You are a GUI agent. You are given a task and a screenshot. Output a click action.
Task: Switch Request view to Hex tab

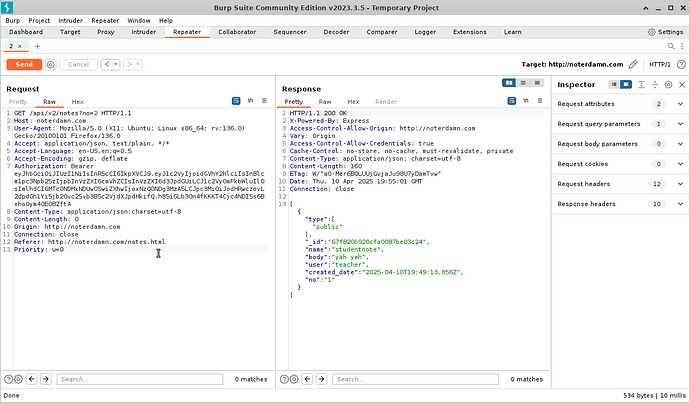[x=77, y=102]
